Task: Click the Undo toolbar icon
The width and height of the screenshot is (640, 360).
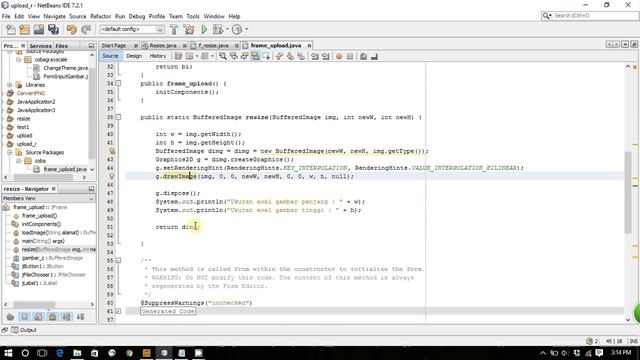Action: coord(72,29)
